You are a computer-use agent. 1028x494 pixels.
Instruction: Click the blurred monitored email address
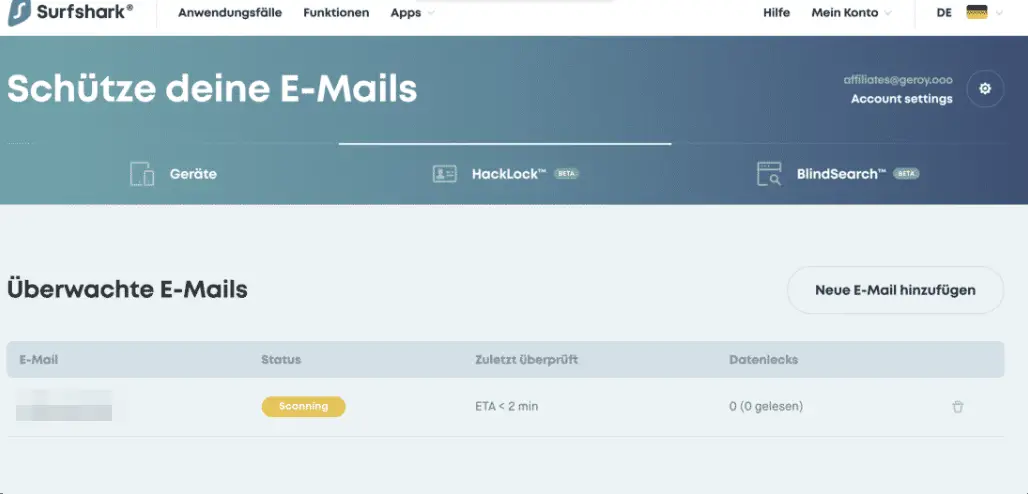tap(64, 405)
